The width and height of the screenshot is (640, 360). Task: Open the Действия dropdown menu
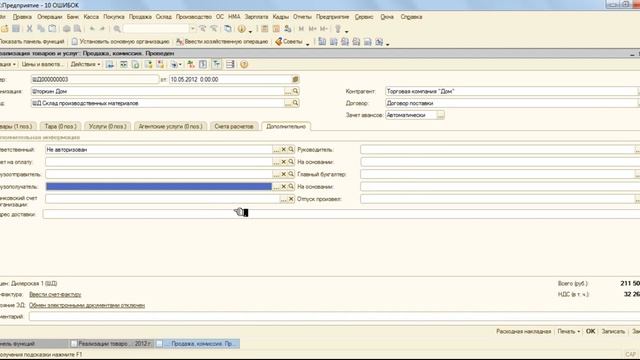tap(85, 64)
